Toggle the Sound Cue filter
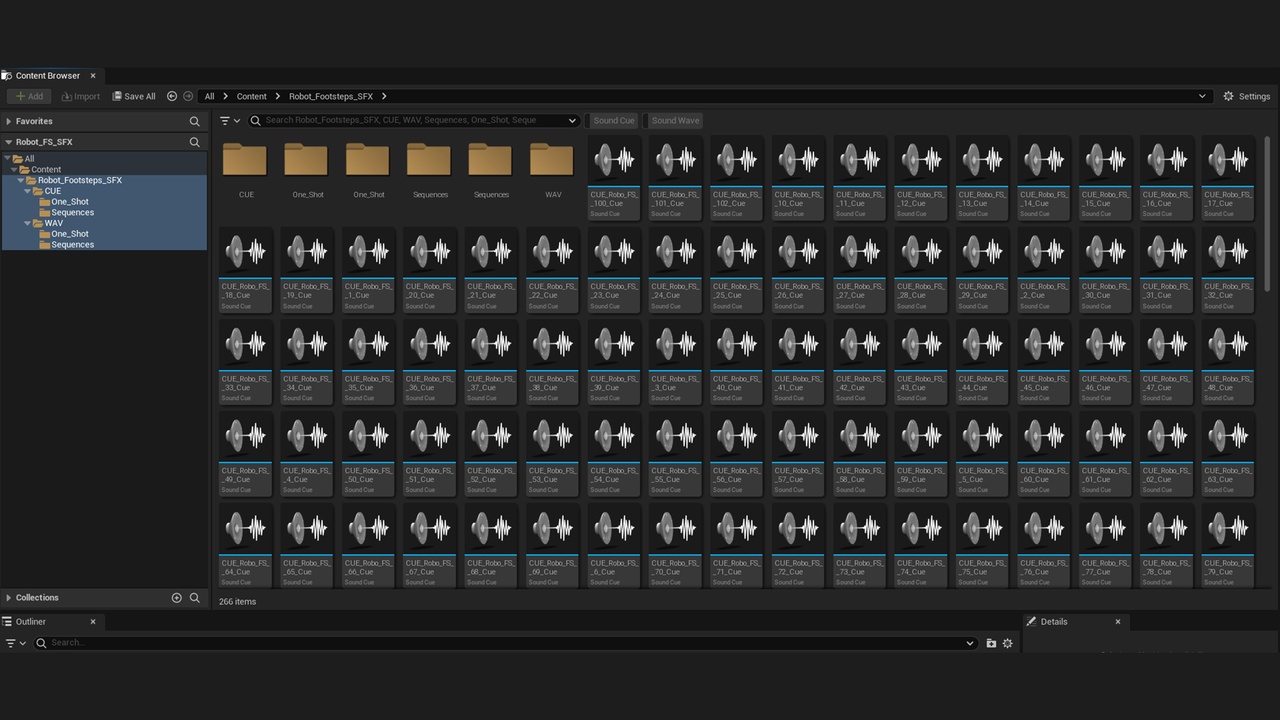 614,120
